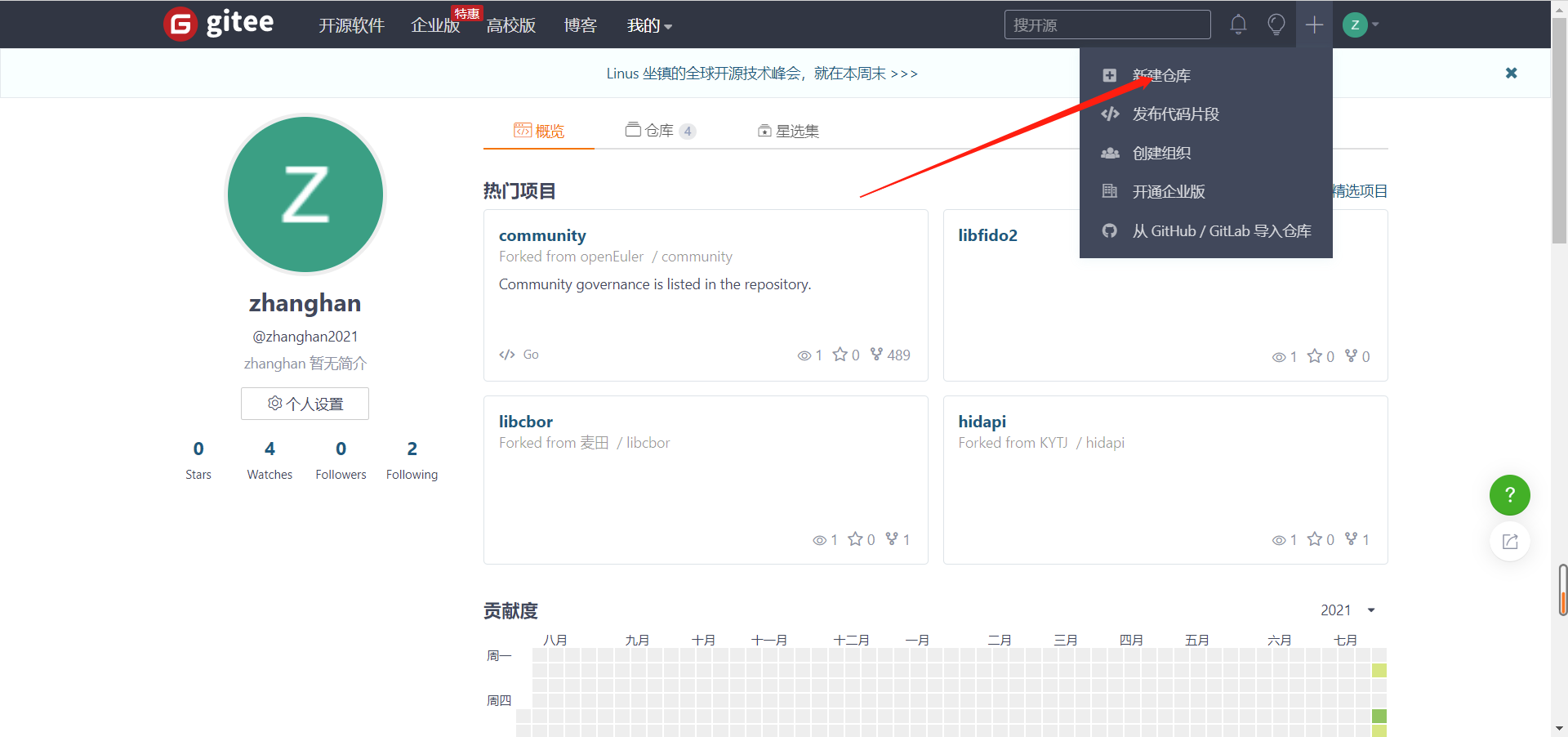The height and width of the screenshot is (737, 1568).
Task: Open the Gitee notifications bell icon
Action: pyautogui.click(x=1238, y=25)
